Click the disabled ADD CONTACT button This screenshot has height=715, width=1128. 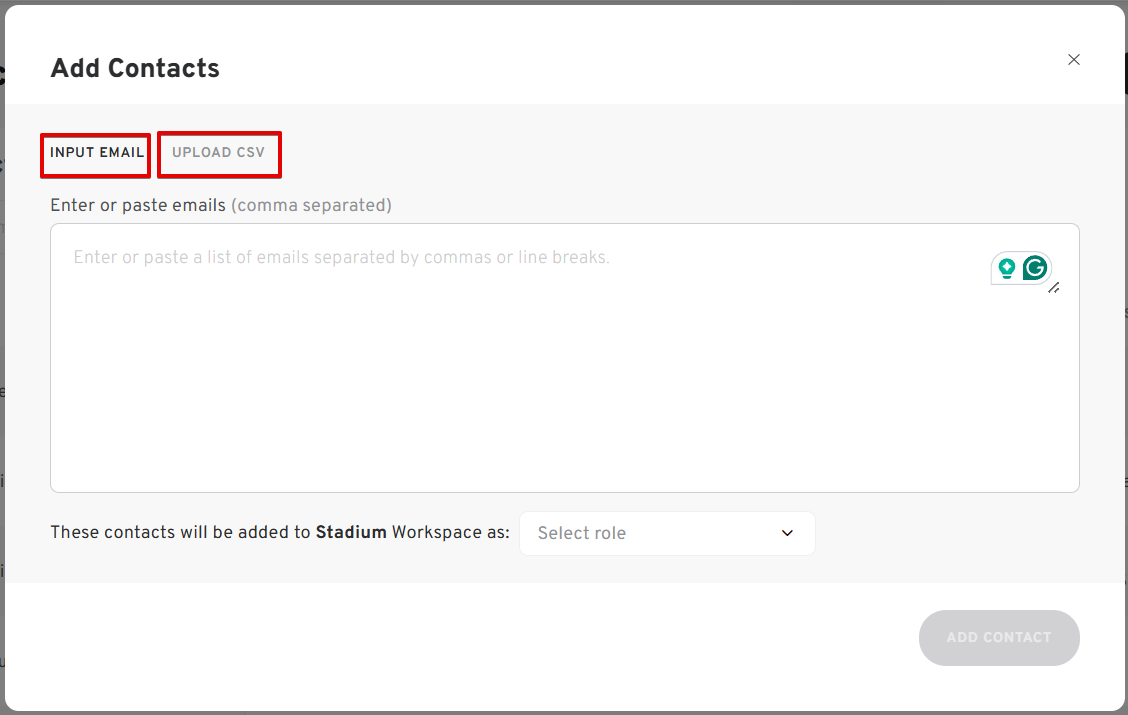coord(999,637)
